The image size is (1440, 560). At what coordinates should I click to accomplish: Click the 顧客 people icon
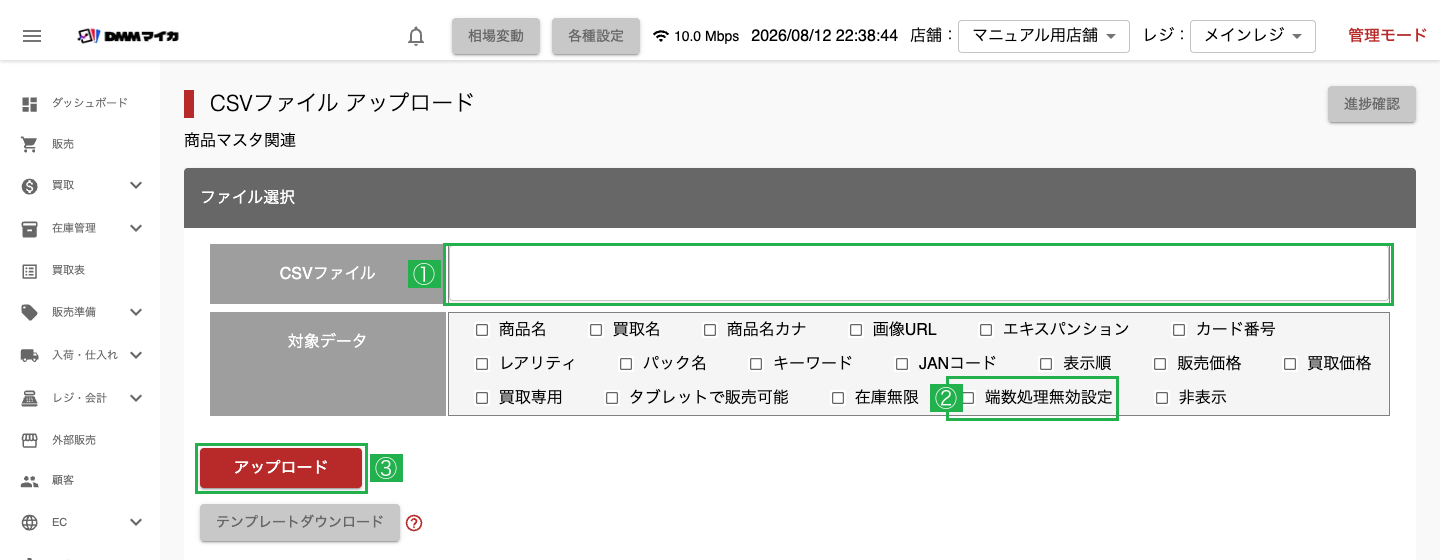point(30,481)
